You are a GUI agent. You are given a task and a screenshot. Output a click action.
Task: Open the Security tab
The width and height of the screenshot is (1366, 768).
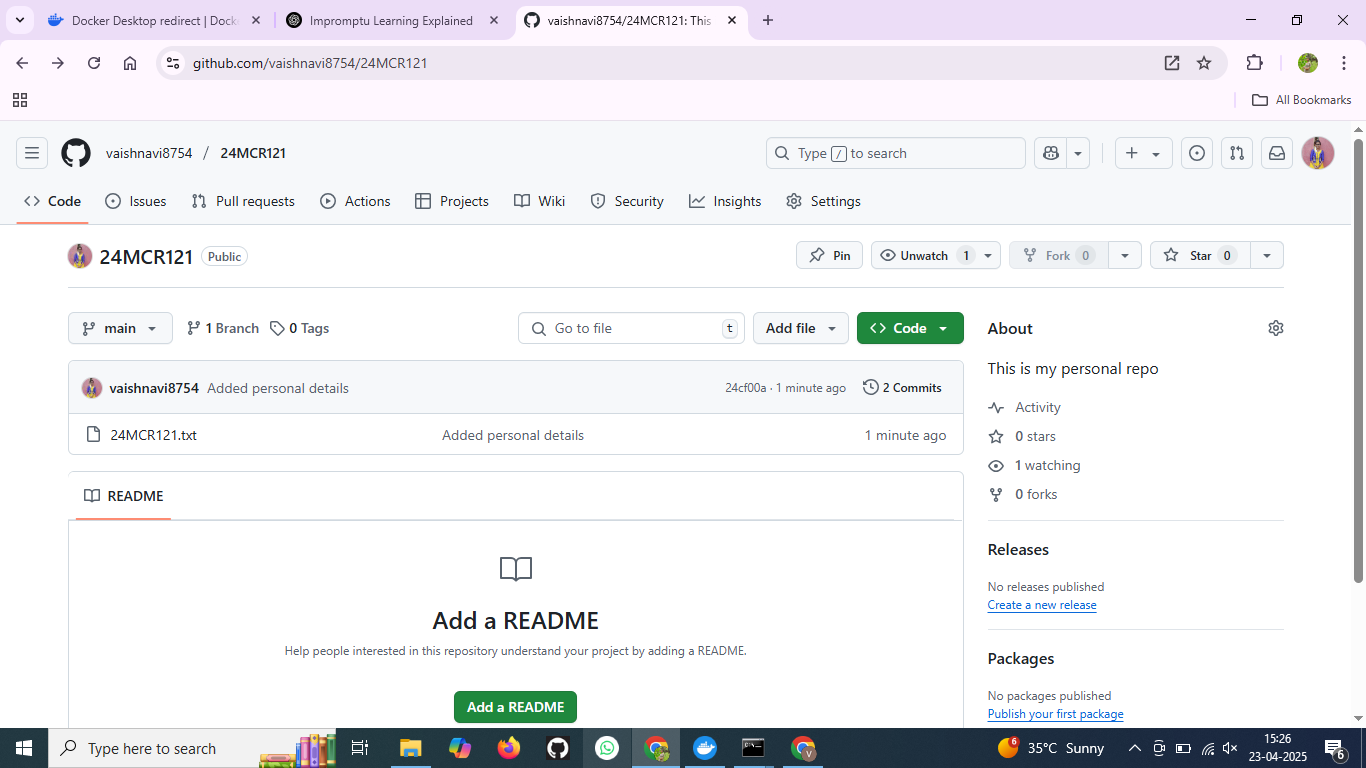pos(627,201)
